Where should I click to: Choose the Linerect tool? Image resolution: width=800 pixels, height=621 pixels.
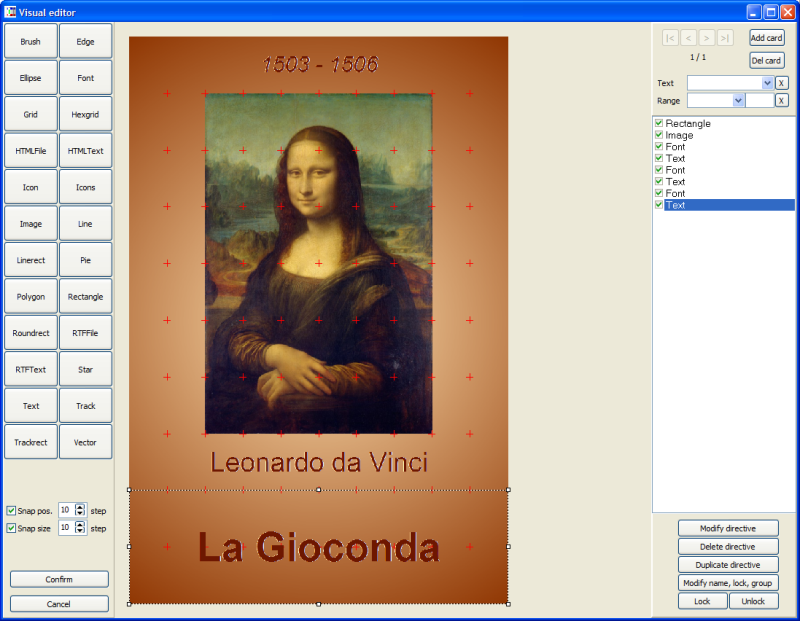click(31, 260)
